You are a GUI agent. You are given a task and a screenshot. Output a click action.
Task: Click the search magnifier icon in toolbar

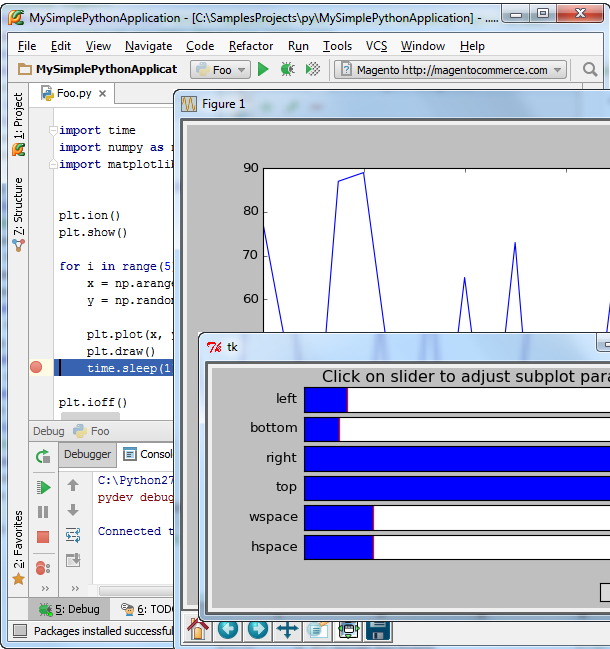pos(590,70)
